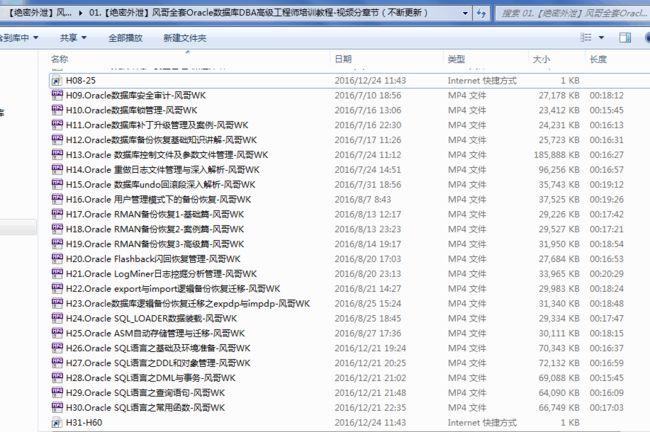
Task: Click the 新建文件夹 button
Action: pos(185,38)
